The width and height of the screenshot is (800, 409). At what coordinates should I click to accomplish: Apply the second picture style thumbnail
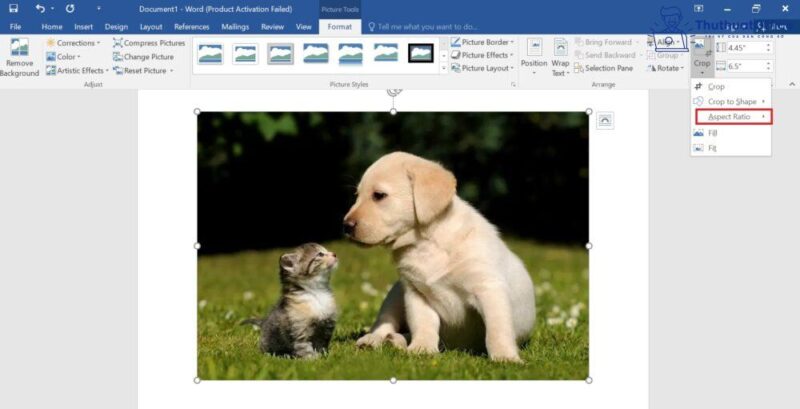coord(245,54)
